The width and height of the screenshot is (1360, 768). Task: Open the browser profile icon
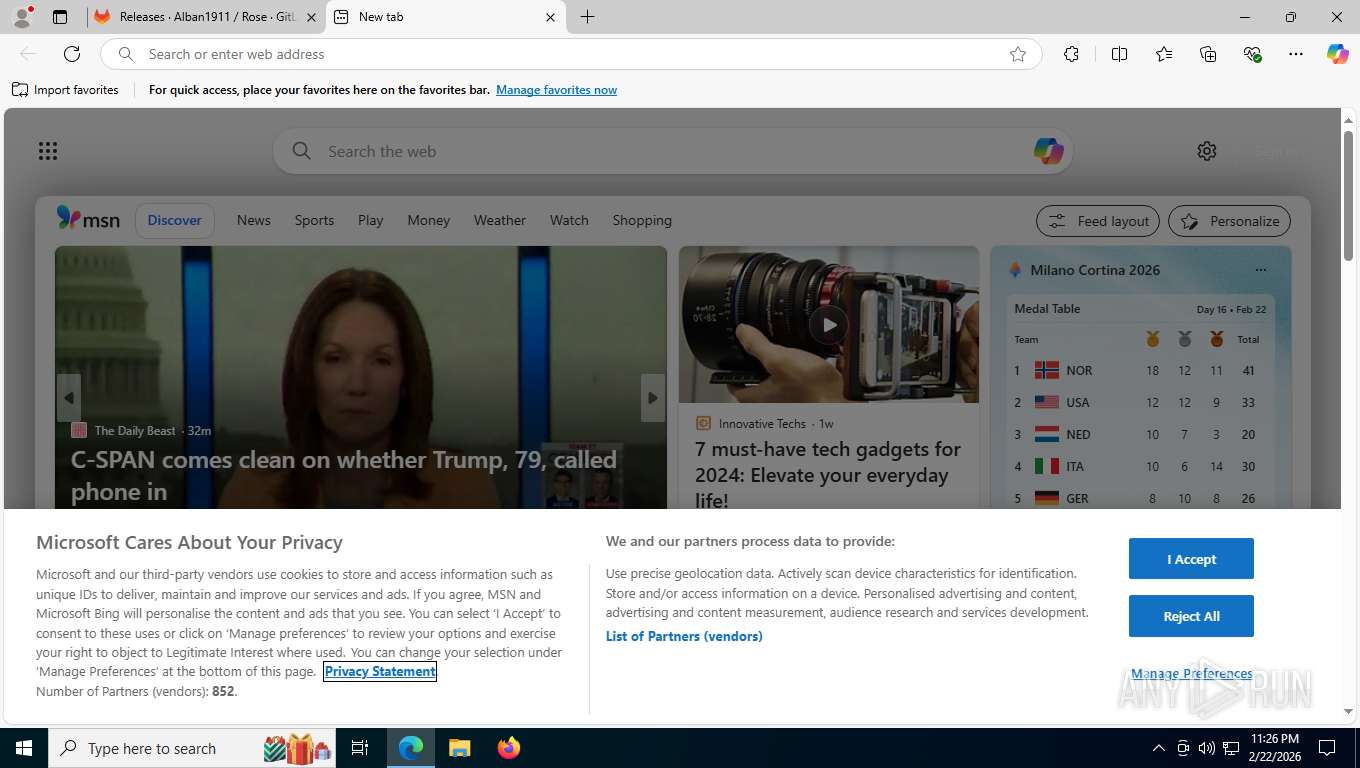click(x=21, y=17)
